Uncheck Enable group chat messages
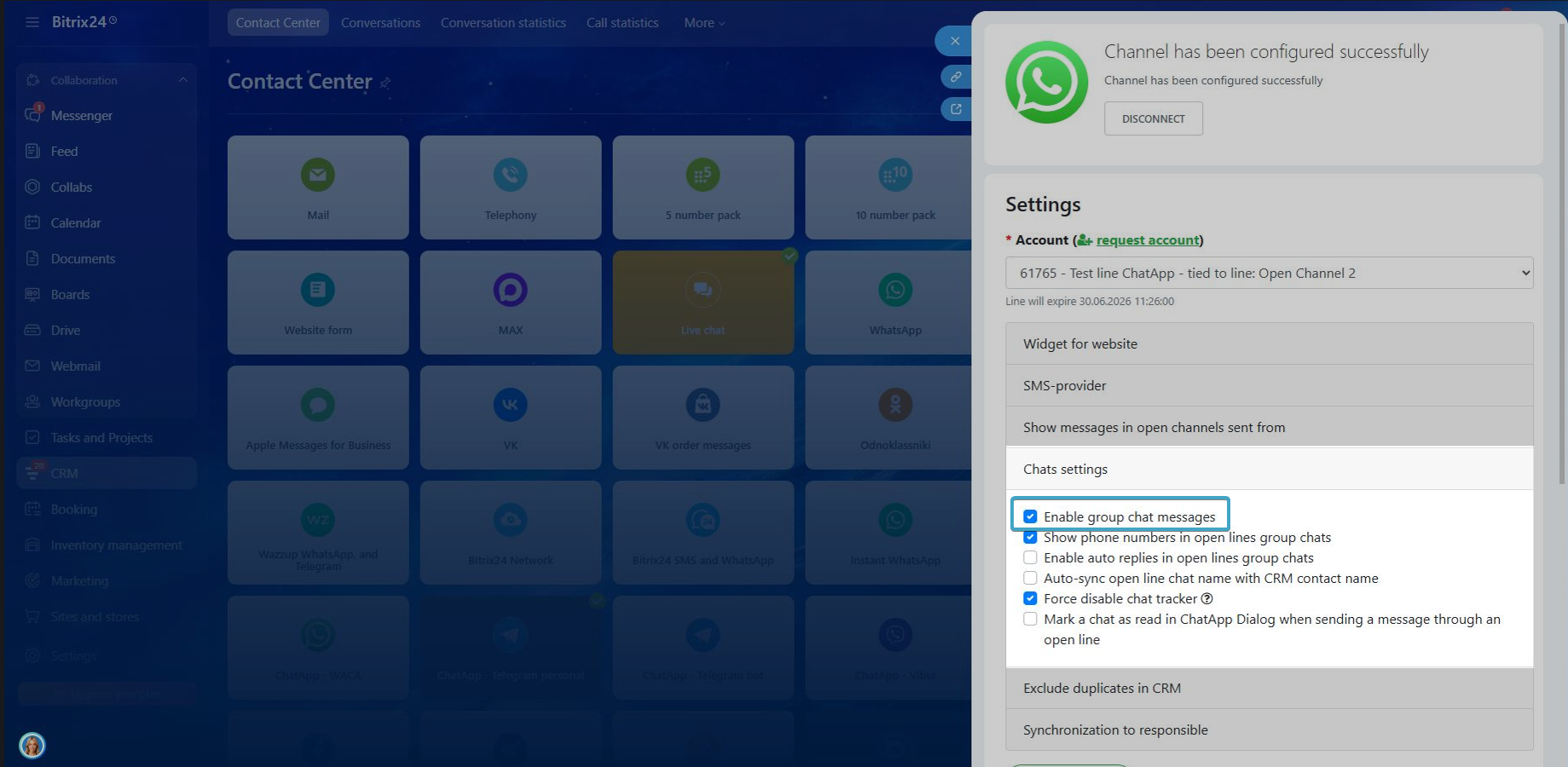Viewport: 1568px width, 767px height. pos(1030,516)
